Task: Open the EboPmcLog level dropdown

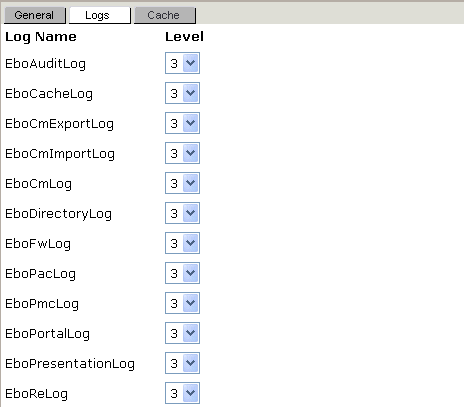Action: tap(182, 303)
